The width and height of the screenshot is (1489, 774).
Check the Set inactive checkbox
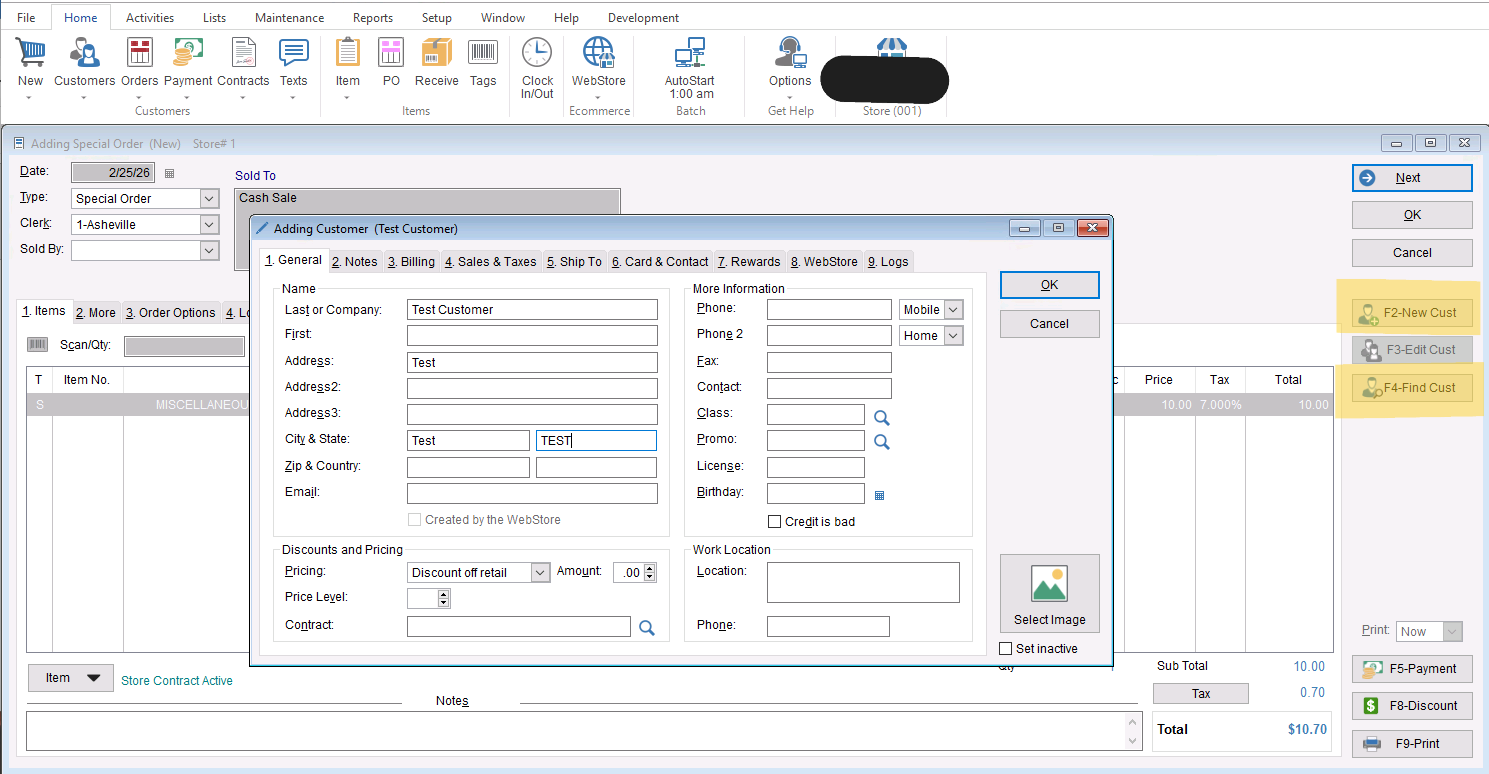[1006, 649]
